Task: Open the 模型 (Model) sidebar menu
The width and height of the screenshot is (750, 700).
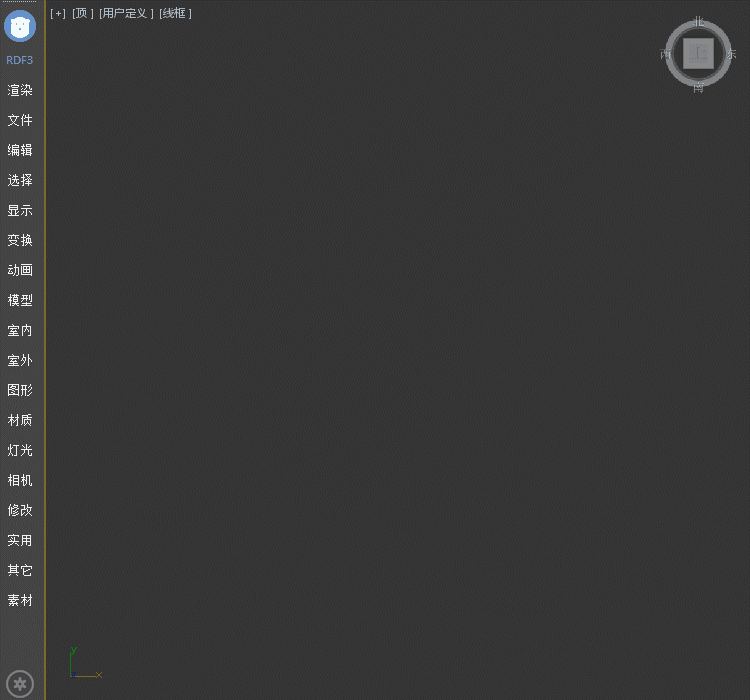Action: click(20, 300)
